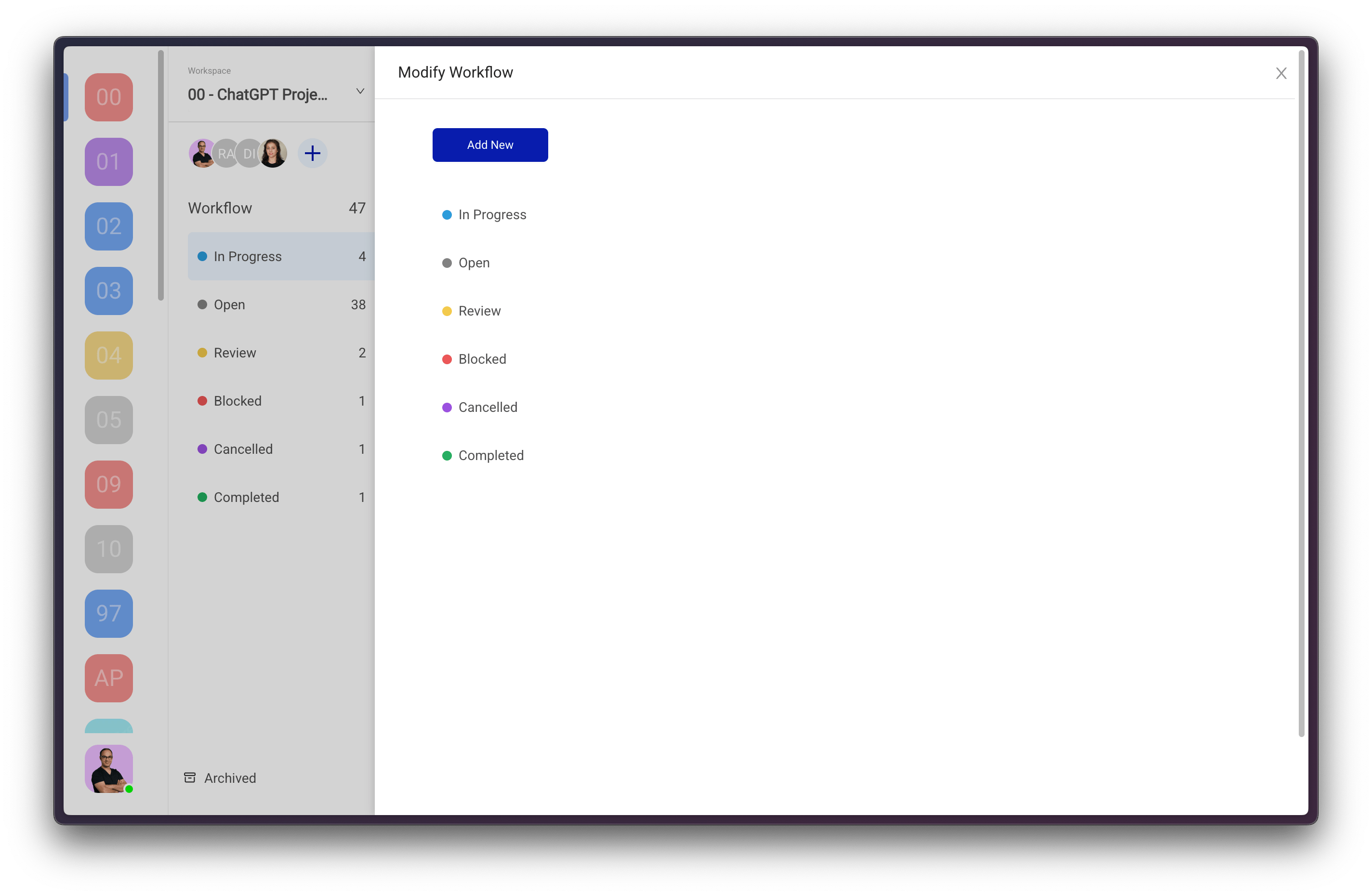Select the In Progress workflow item

point(492,214)
